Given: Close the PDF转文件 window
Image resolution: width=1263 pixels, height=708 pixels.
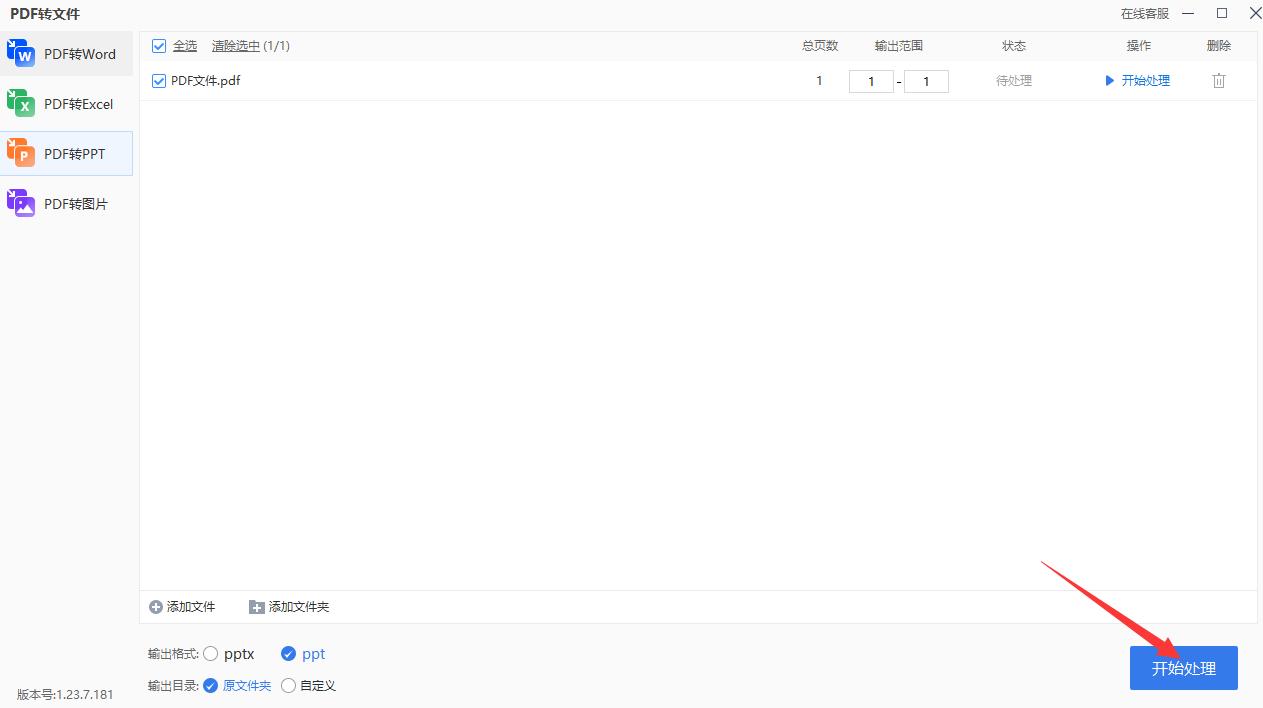Looking at the screenshot, I should click(1255, 13).
